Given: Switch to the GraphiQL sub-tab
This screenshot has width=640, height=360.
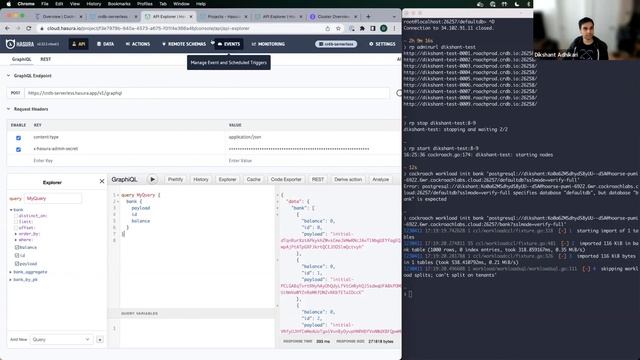Looking at the screenshot, I should point(22,59).
